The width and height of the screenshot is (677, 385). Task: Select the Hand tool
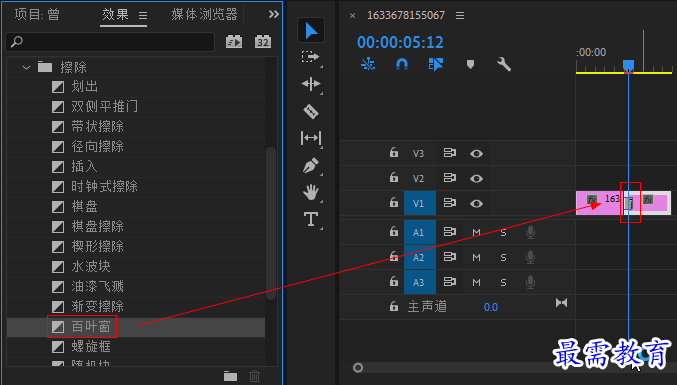(311, 192)
